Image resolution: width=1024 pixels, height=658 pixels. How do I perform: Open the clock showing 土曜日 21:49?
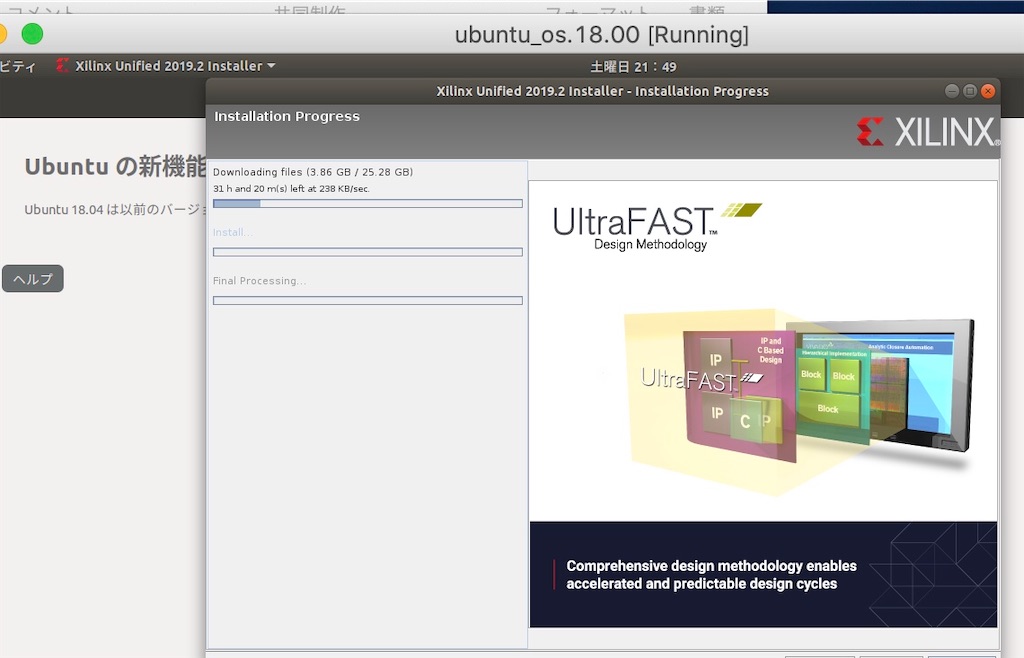[x=633, y=67]
